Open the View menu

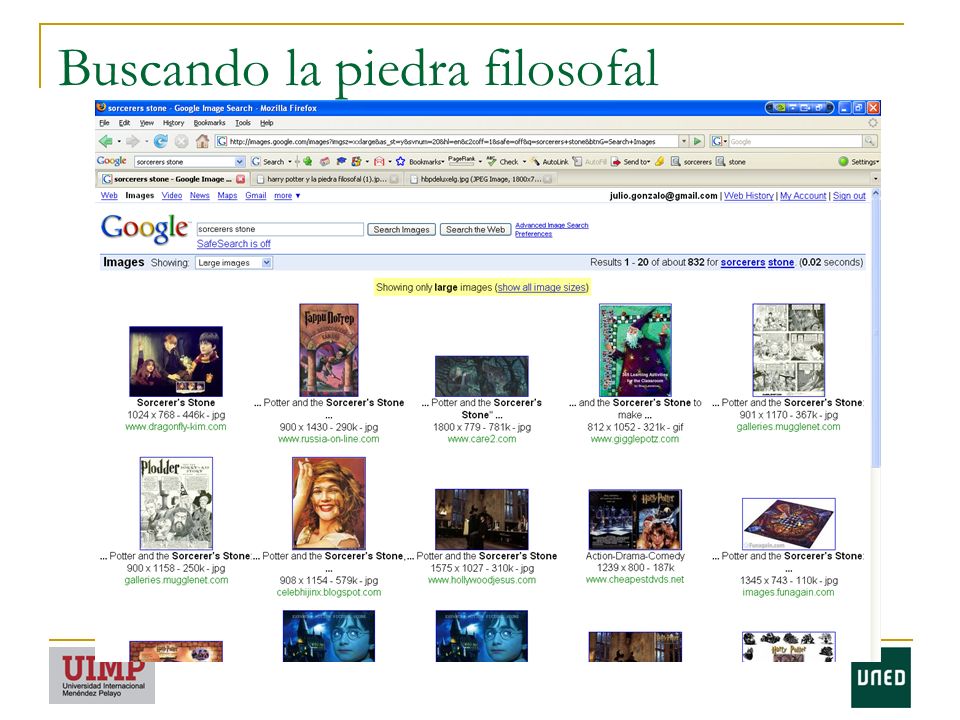point(147,122)
